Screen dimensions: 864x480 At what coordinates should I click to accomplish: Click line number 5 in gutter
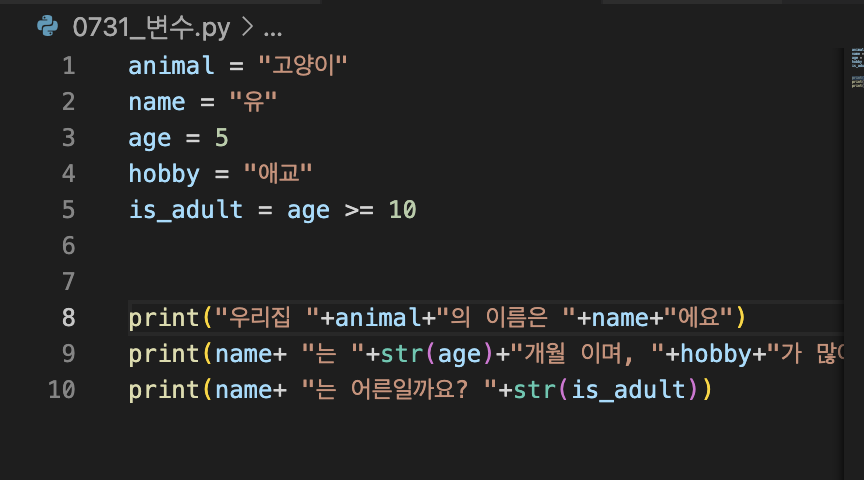(x=68, y=209)
